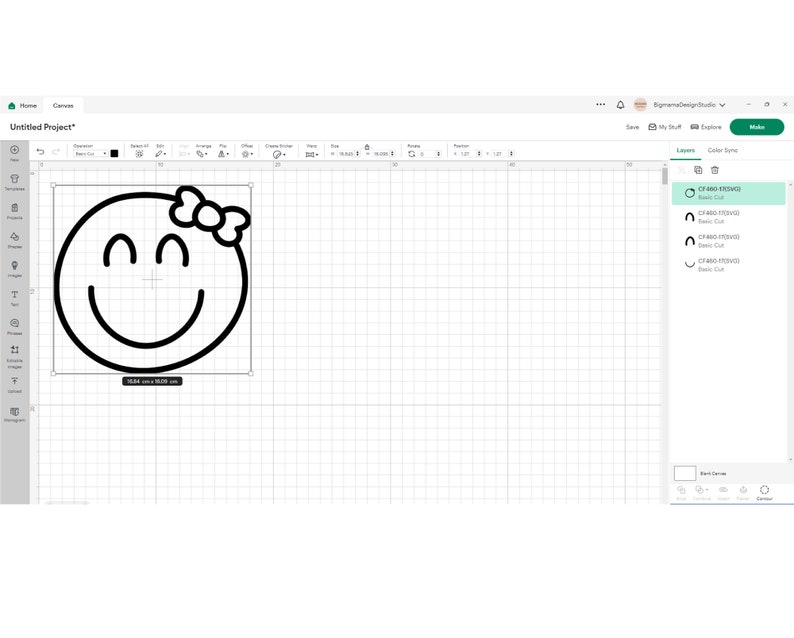Switch to the Layers tab
The height and width of the screenshot is (638, 794).
(686, 150)
